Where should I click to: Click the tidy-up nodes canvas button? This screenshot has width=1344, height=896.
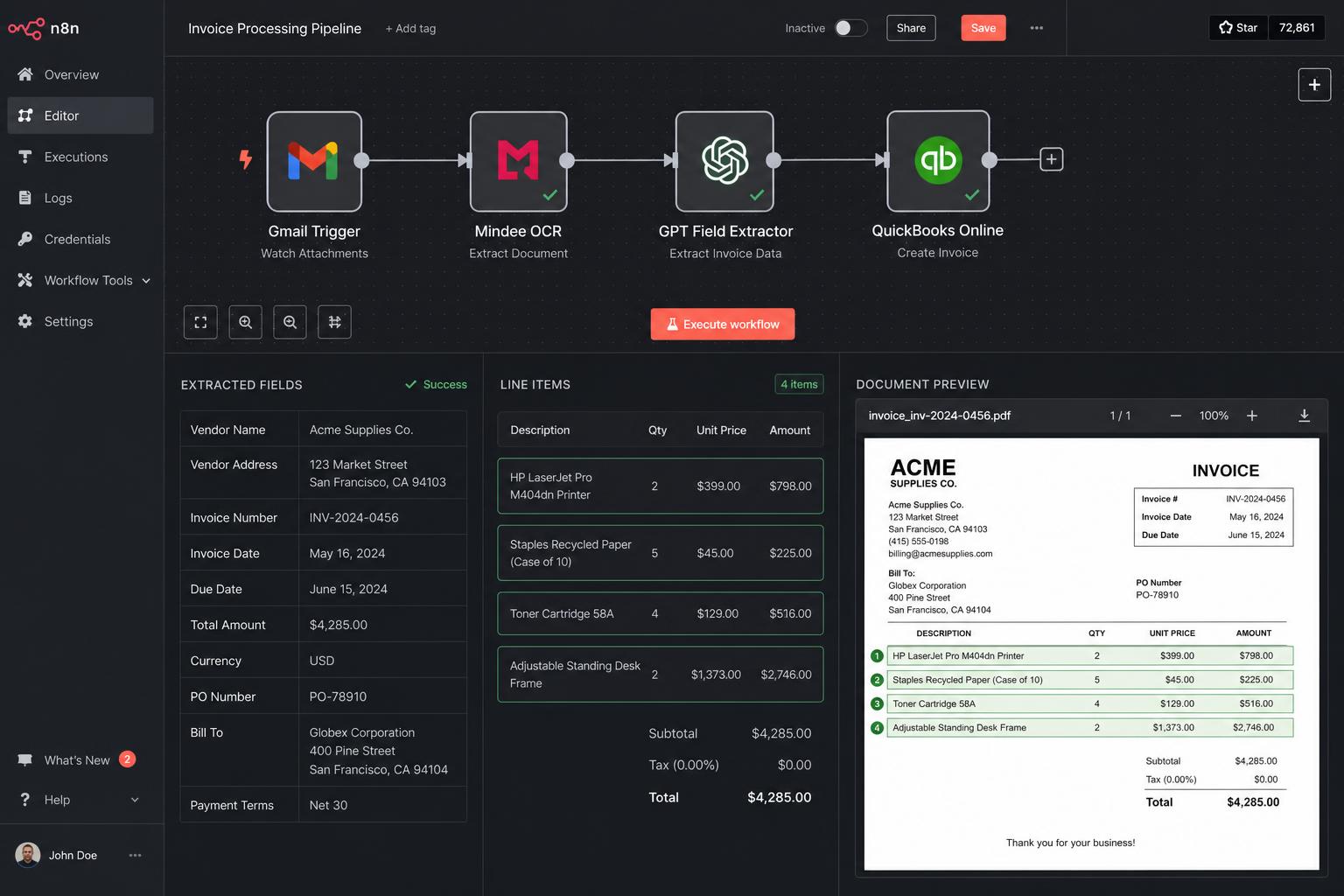(x=334, y=322)
